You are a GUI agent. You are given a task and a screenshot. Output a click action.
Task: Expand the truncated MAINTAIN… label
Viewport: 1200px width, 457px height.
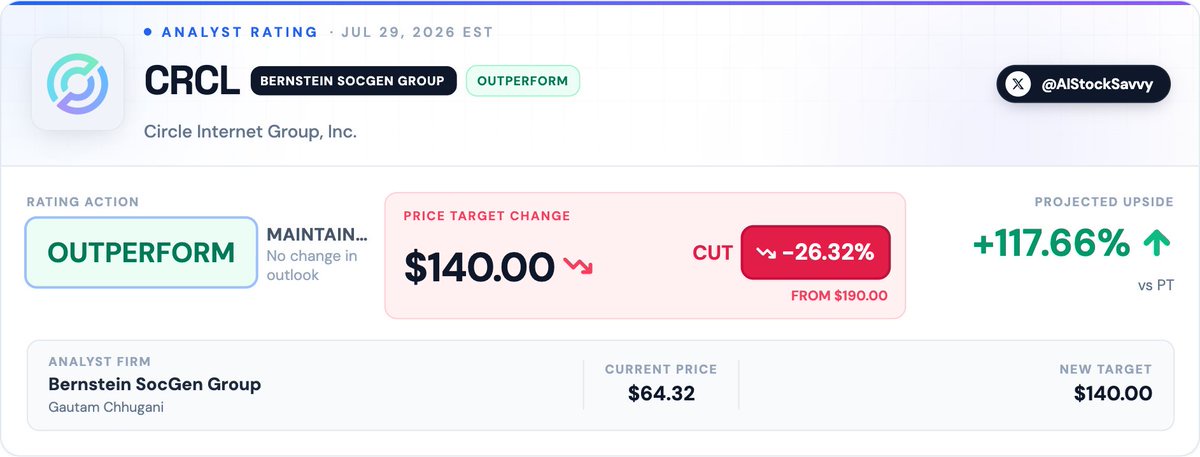pyautogui.click(x=317, y=235)
